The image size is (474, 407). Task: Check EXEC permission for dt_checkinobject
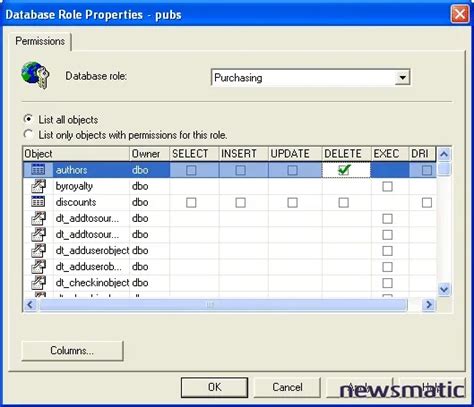click(x=387, y=283)
